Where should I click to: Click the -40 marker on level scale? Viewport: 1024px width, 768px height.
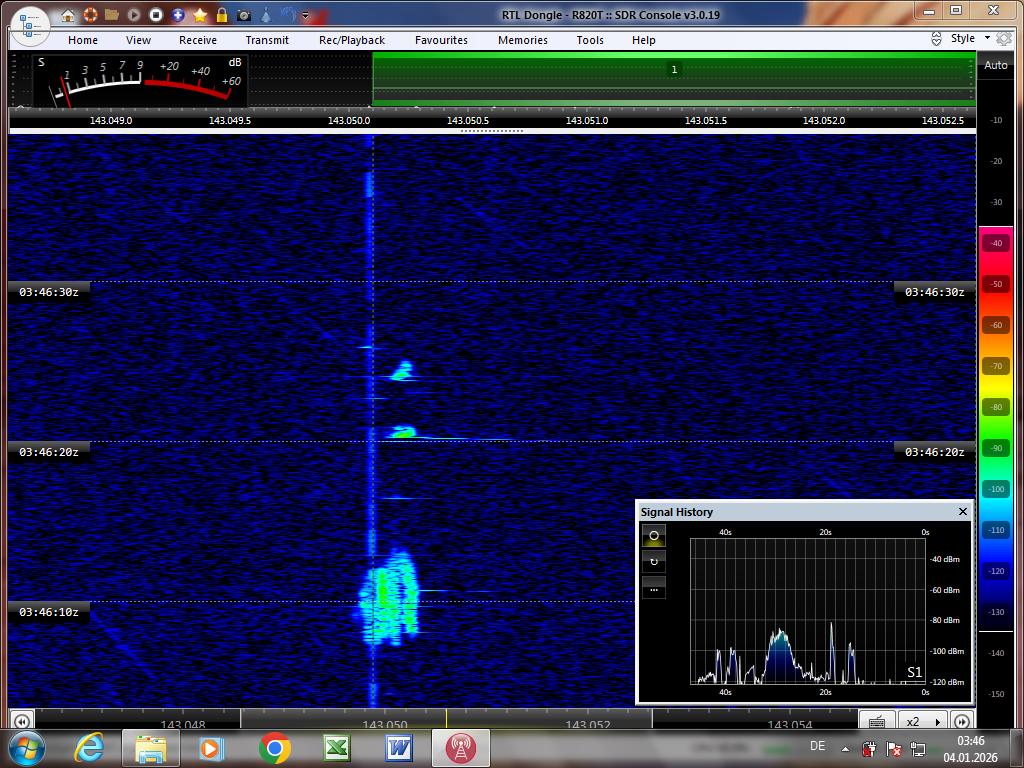tap(996, 243)
